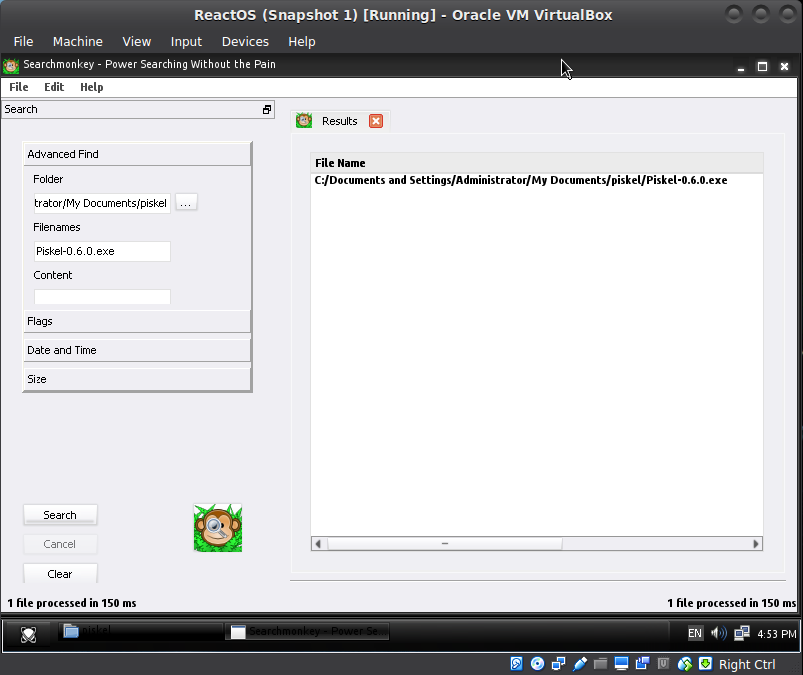Click VirtualBox mouse integration status icon

[x=685, y=664]
